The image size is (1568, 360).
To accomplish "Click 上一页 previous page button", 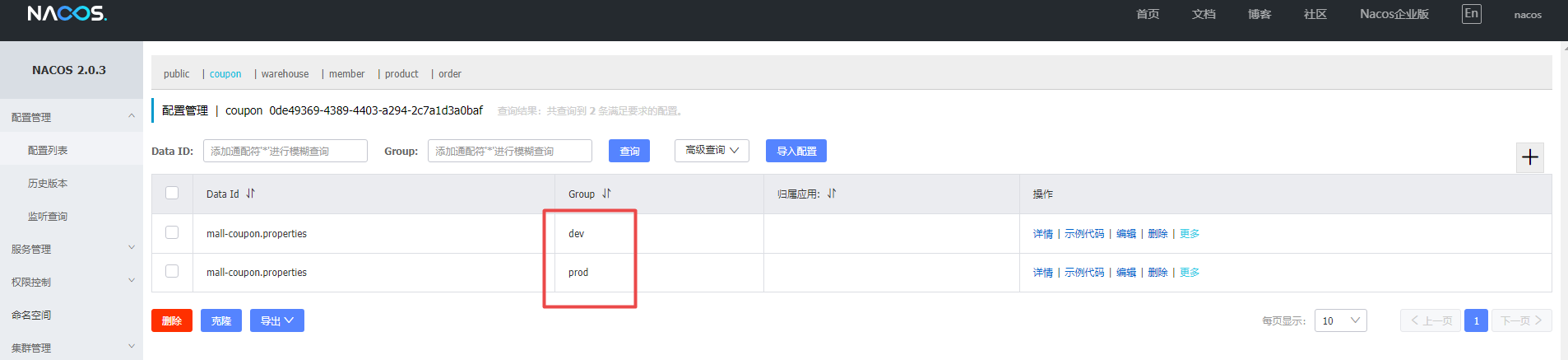I will (1431, 320).
